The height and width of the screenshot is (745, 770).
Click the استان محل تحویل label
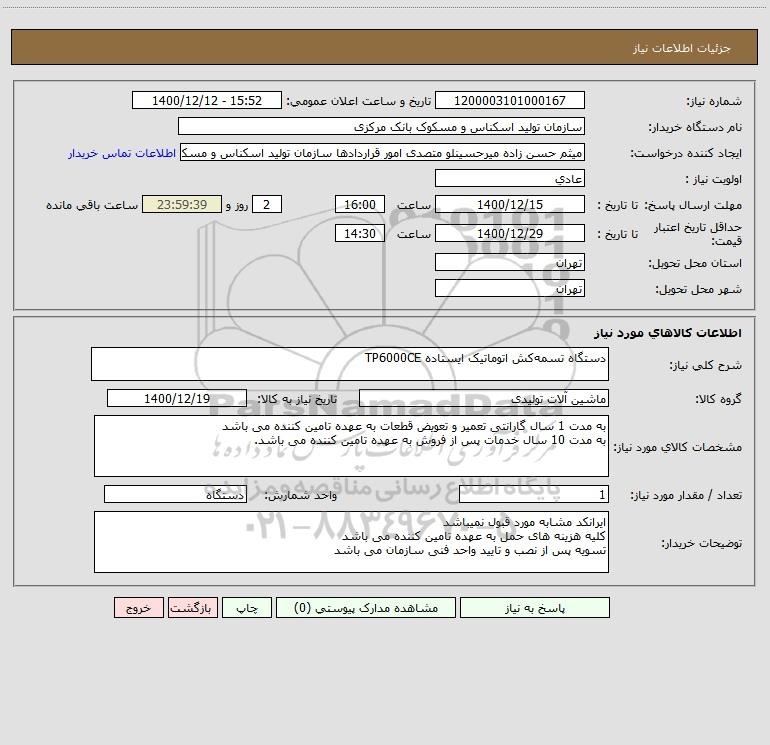click(x=695, y=264)
